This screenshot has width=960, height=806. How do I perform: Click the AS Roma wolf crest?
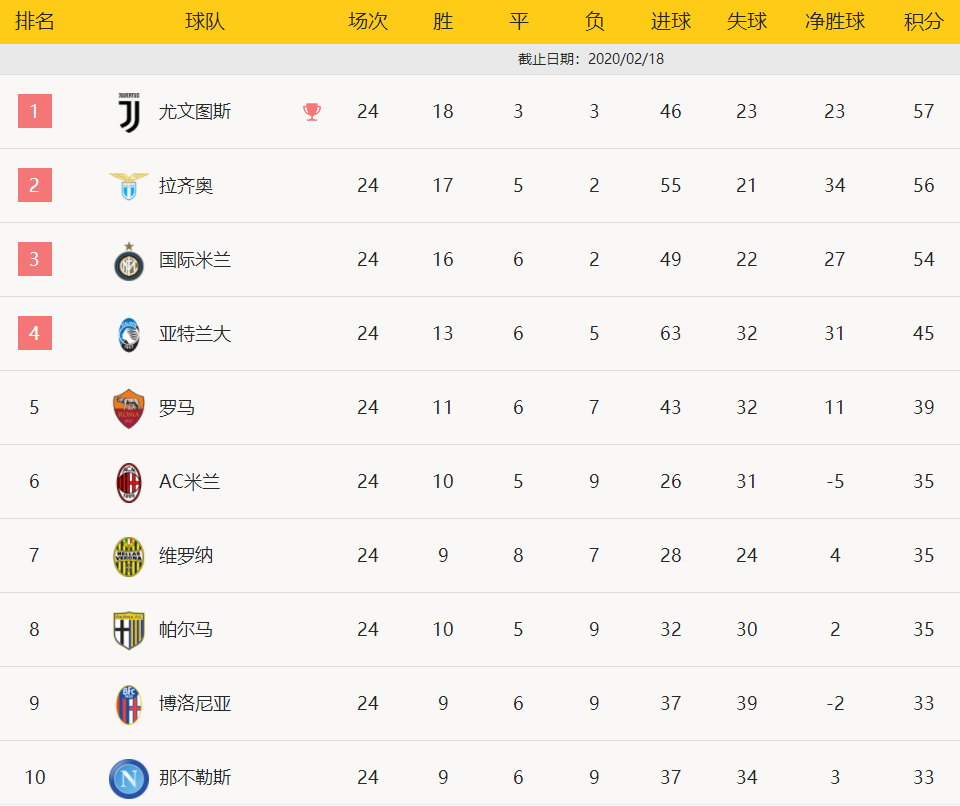(129, 409)
